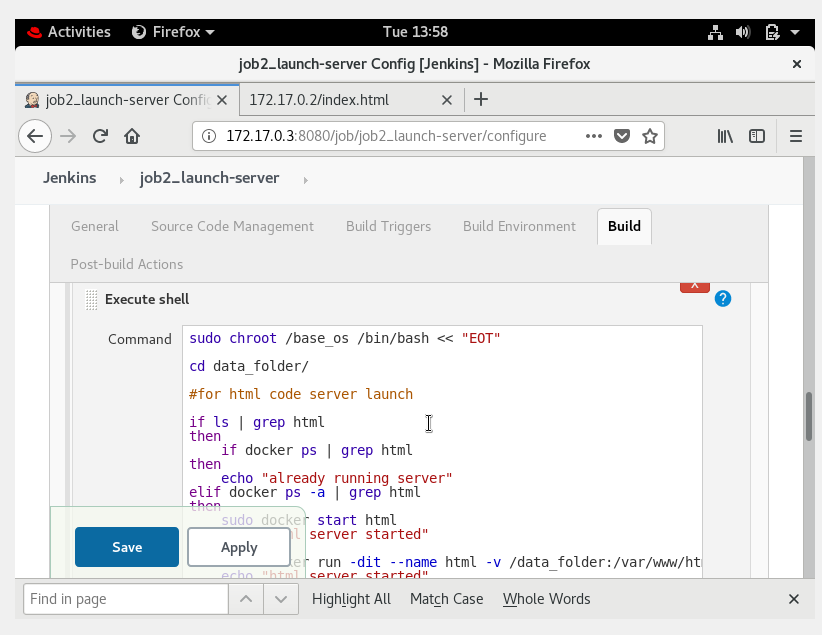
Task: Save the job configuration
Action: coord(127,547)
